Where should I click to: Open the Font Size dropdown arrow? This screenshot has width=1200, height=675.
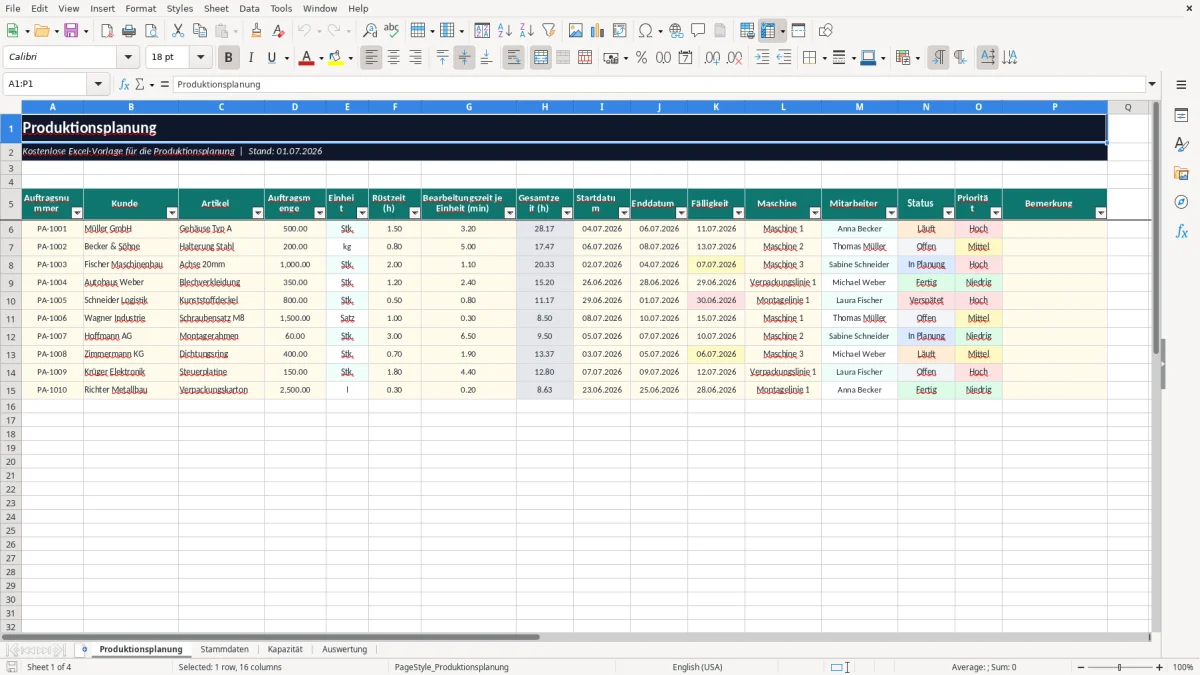pos(200,58)
